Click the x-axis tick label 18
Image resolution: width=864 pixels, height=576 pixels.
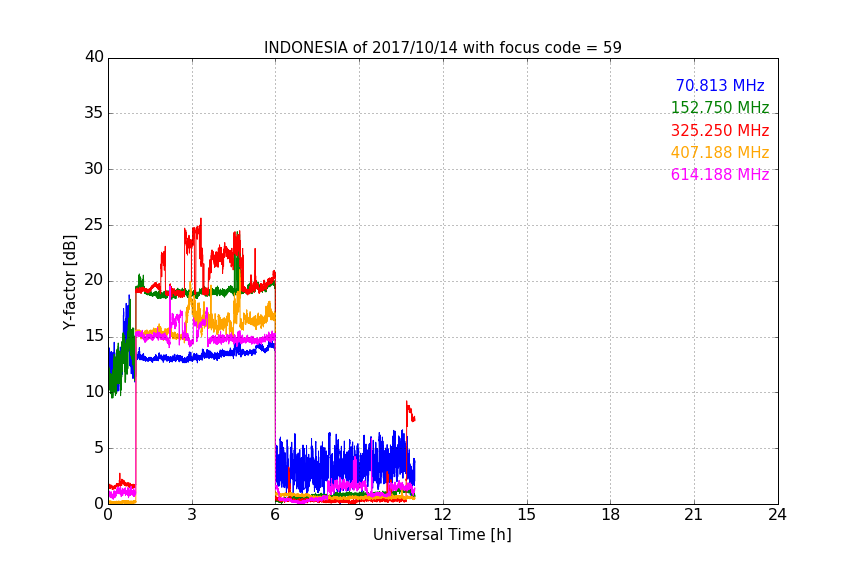pos(610,514)
